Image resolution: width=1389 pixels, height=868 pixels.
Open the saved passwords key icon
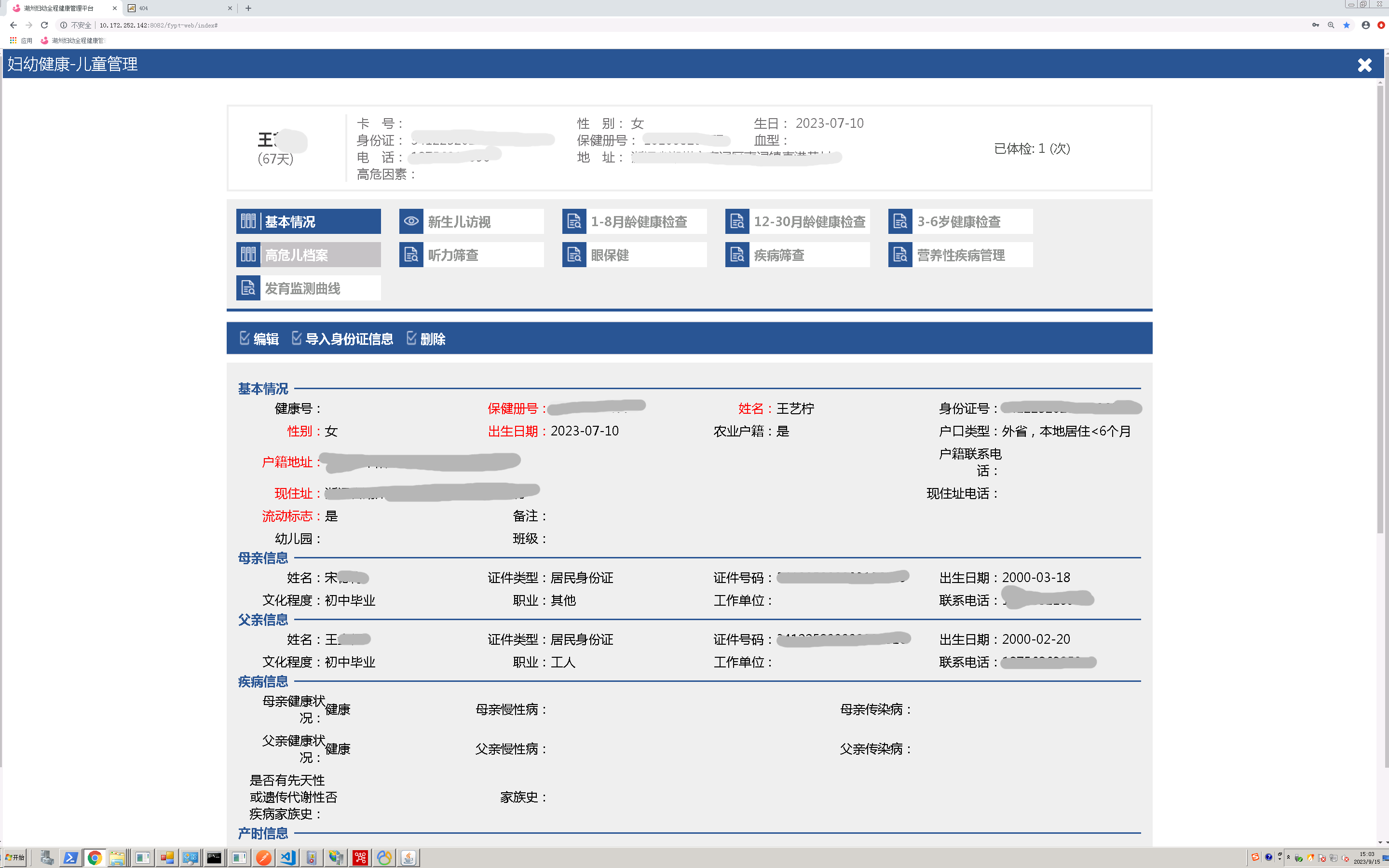click(1316, 25)
